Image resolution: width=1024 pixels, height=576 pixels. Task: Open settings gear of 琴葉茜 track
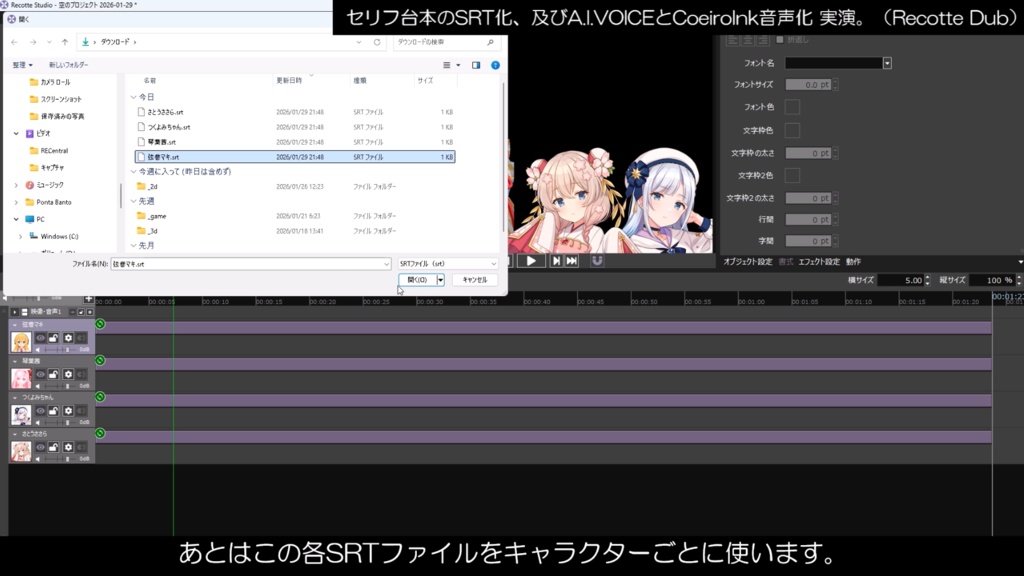coord(68,375)
